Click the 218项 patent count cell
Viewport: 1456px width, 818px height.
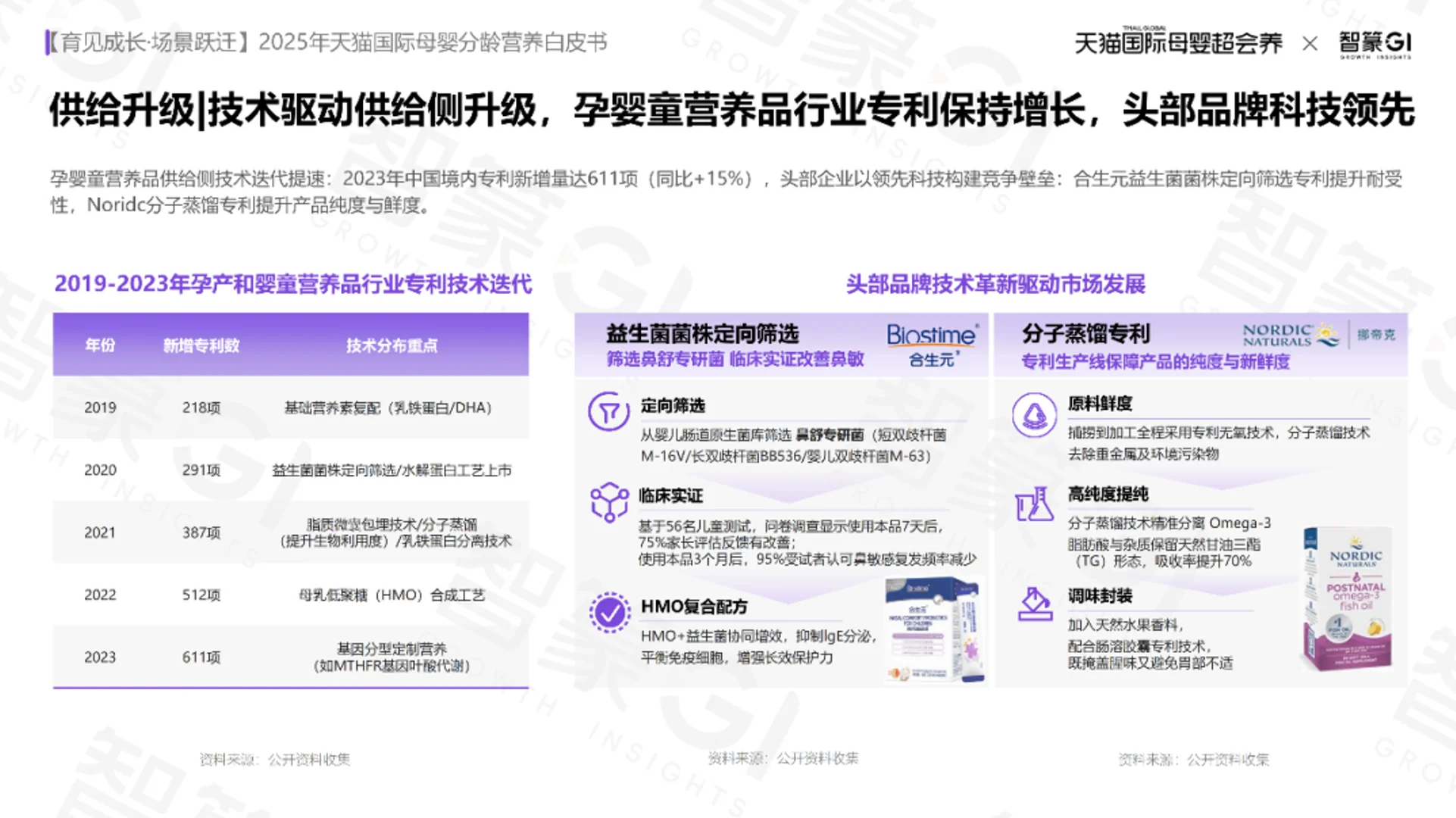(202, 407)
